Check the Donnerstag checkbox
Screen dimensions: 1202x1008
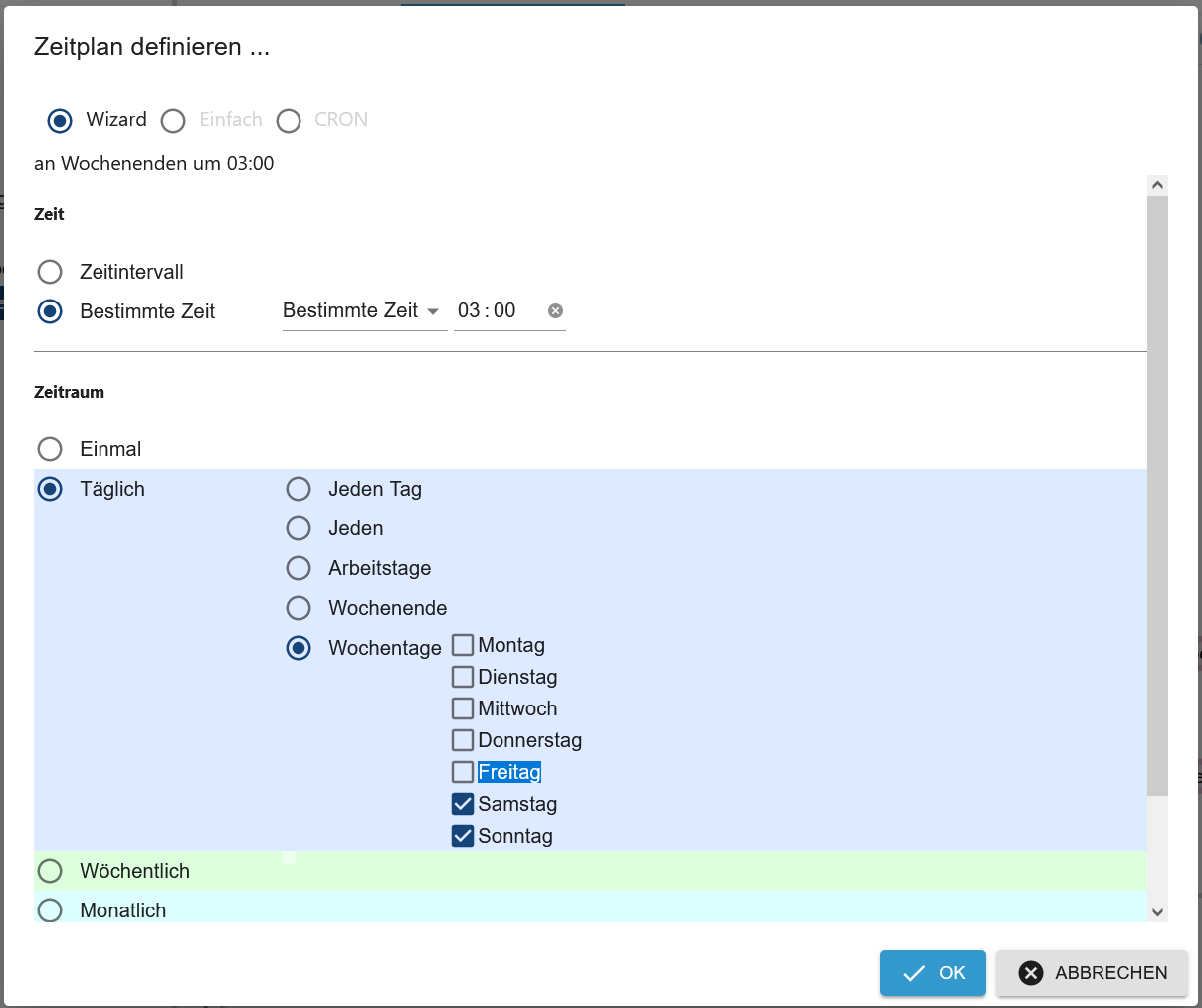[x=463, y=740]
